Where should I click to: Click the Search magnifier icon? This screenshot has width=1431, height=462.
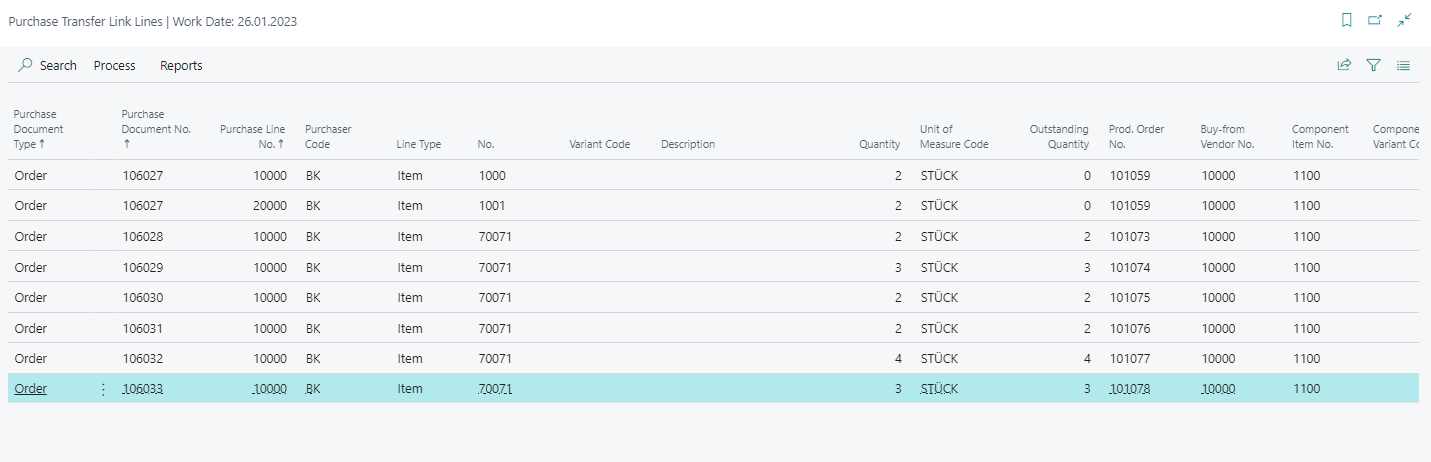click(x=26, y=65)
